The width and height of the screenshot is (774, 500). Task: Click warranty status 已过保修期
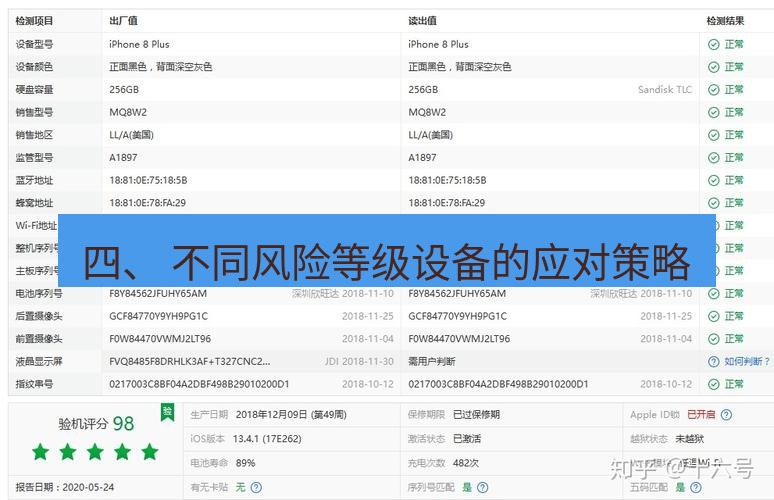(476, 415)
